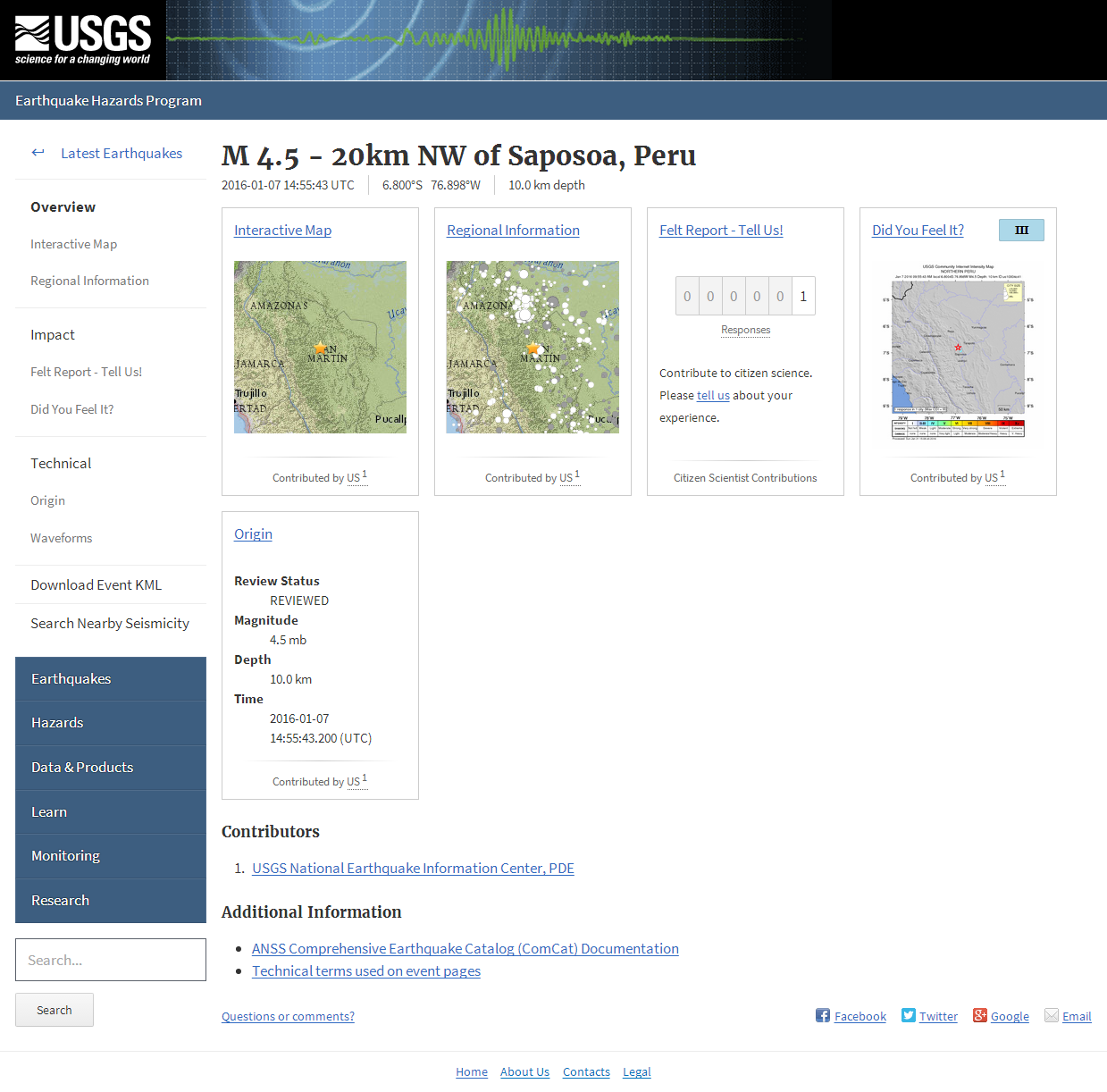
Task: Open Origin card title link
Action: pos(253,533)
